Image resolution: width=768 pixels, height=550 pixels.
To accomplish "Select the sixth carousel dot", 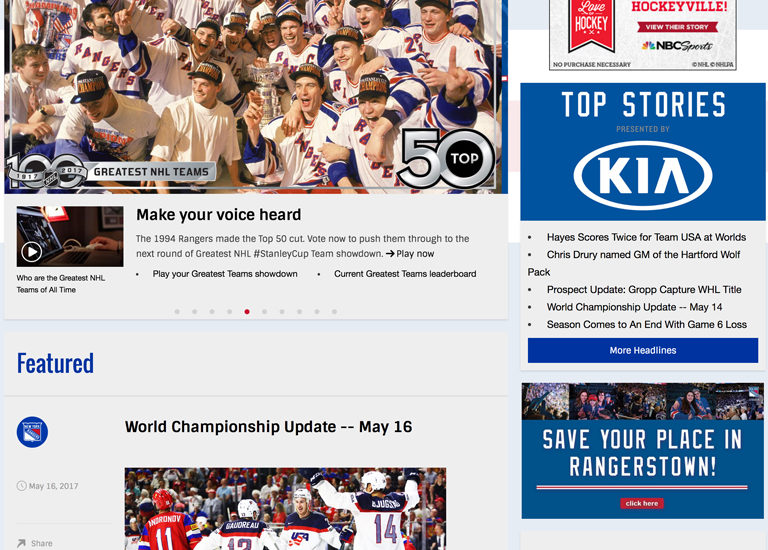I will click(x=264, y=311).
